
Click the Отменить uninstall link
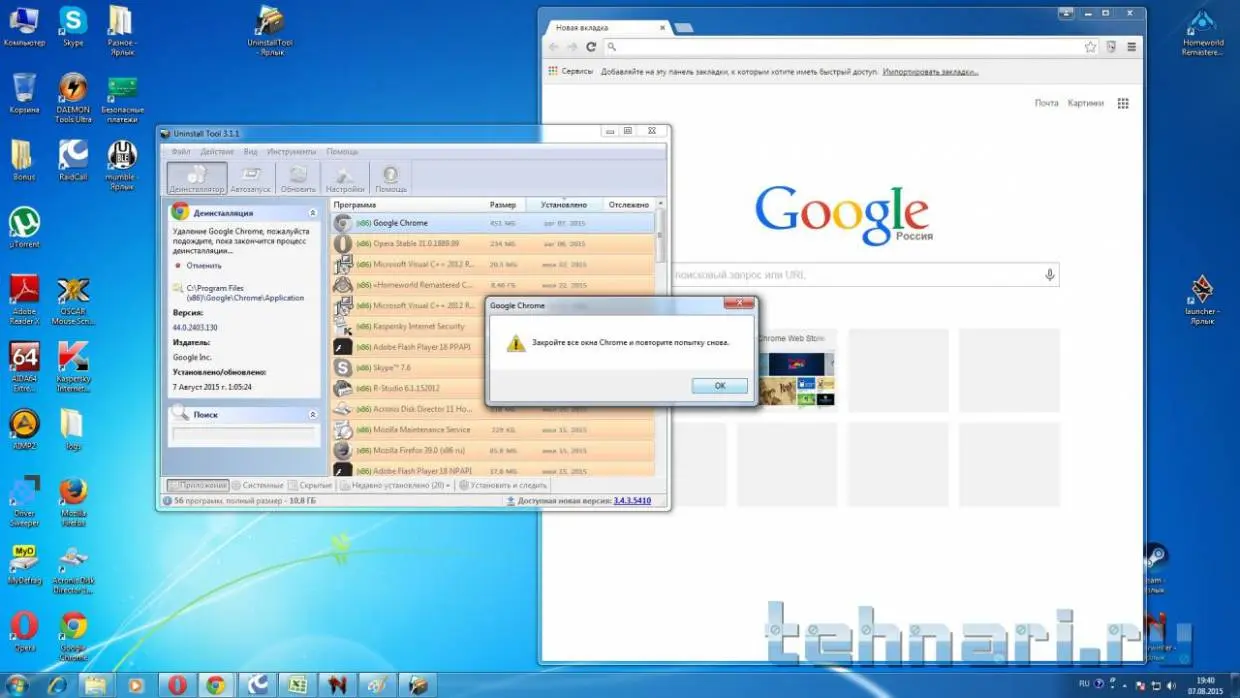click(x=203, y=266)
